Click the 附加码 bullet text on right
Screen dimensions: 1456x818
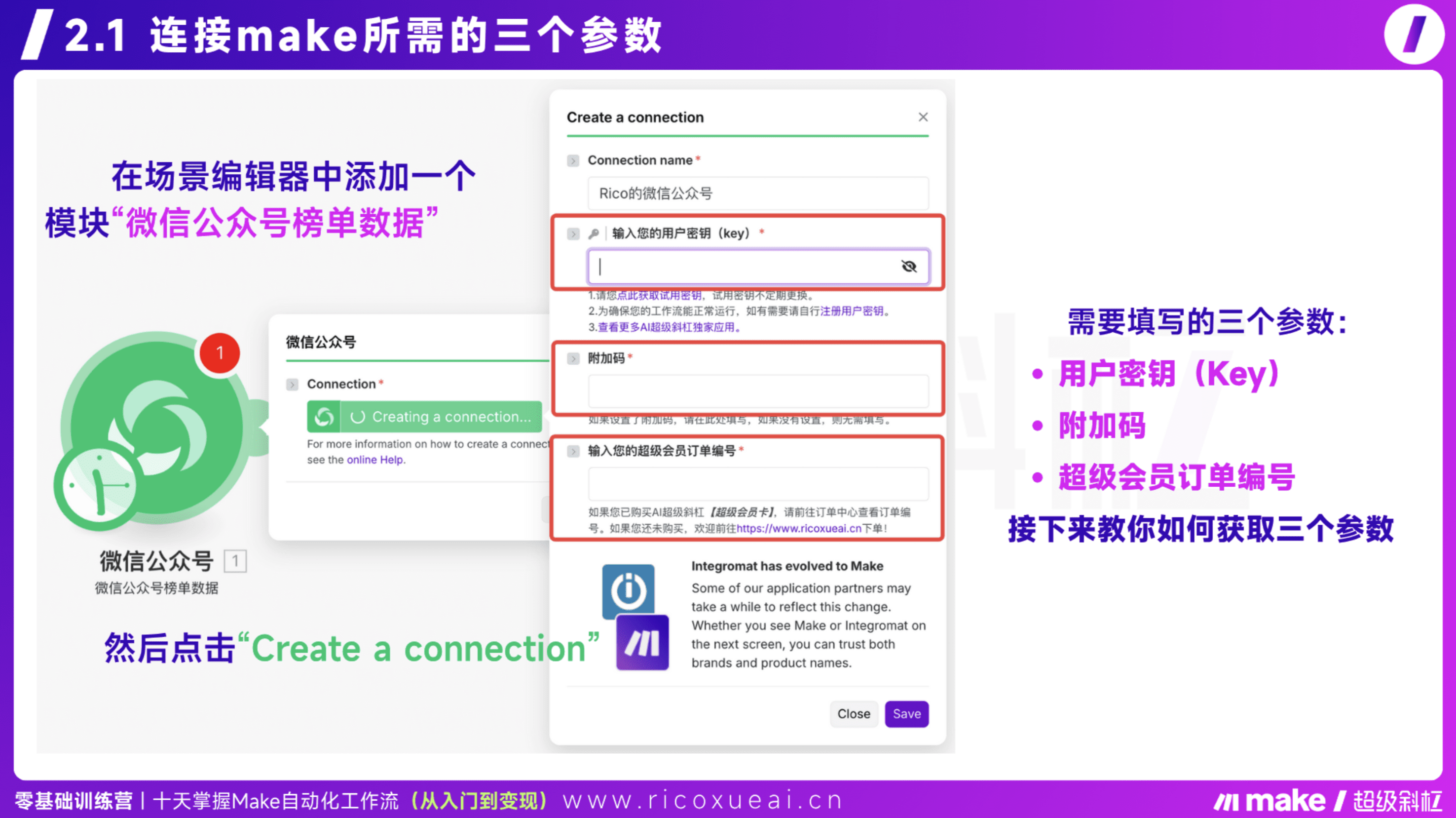tap(1102, 426)
